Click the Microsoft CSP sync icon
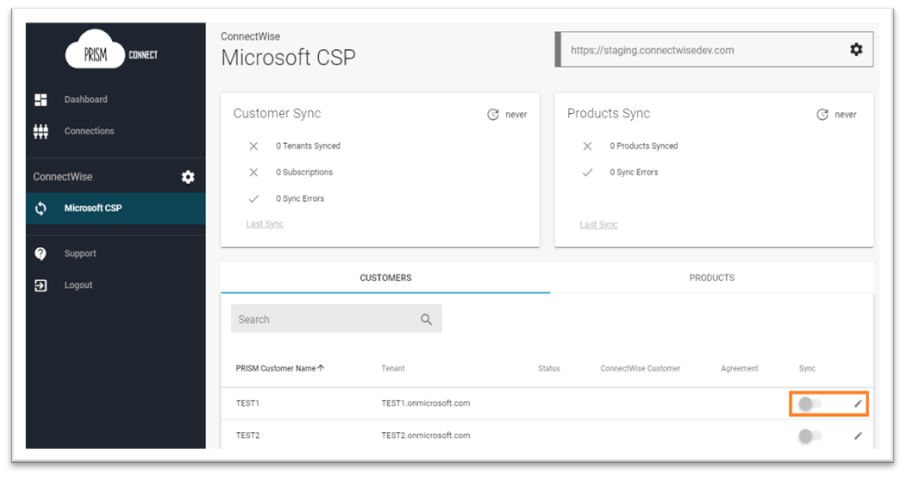The image size is (905, 477). [41, 208]
